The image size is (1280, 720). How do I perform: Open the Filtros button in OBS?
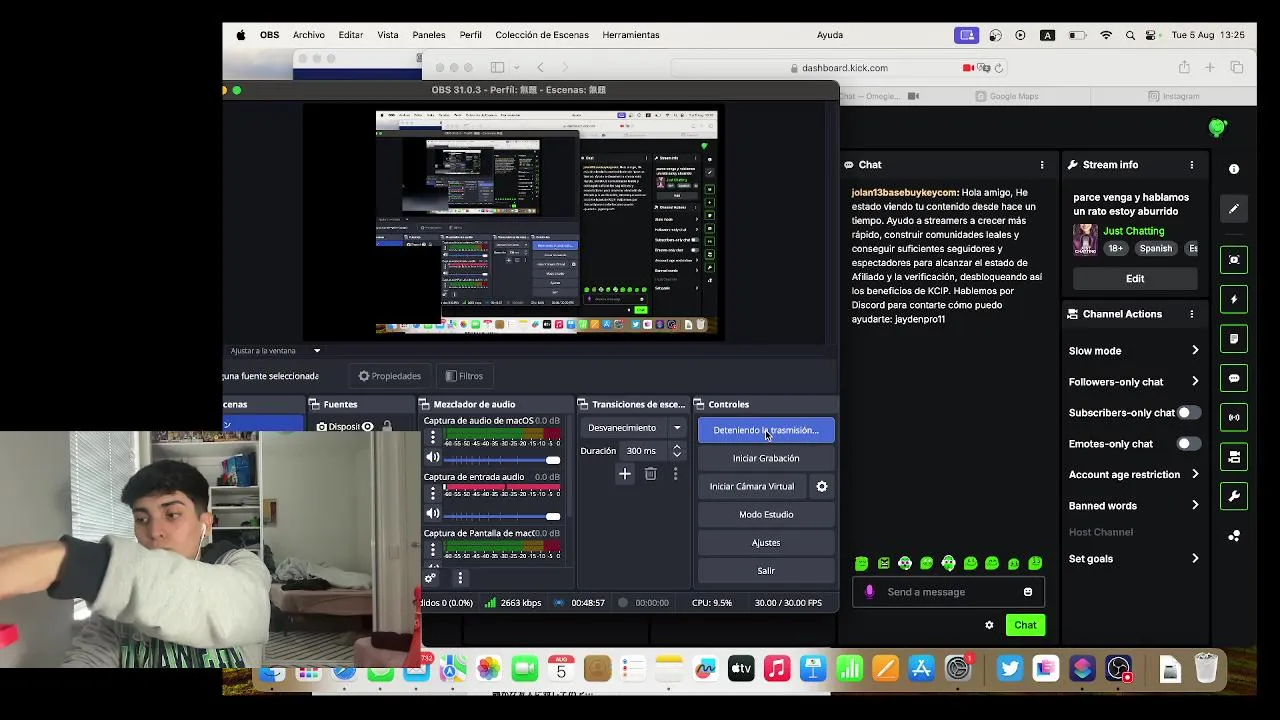tap(464, 376)
